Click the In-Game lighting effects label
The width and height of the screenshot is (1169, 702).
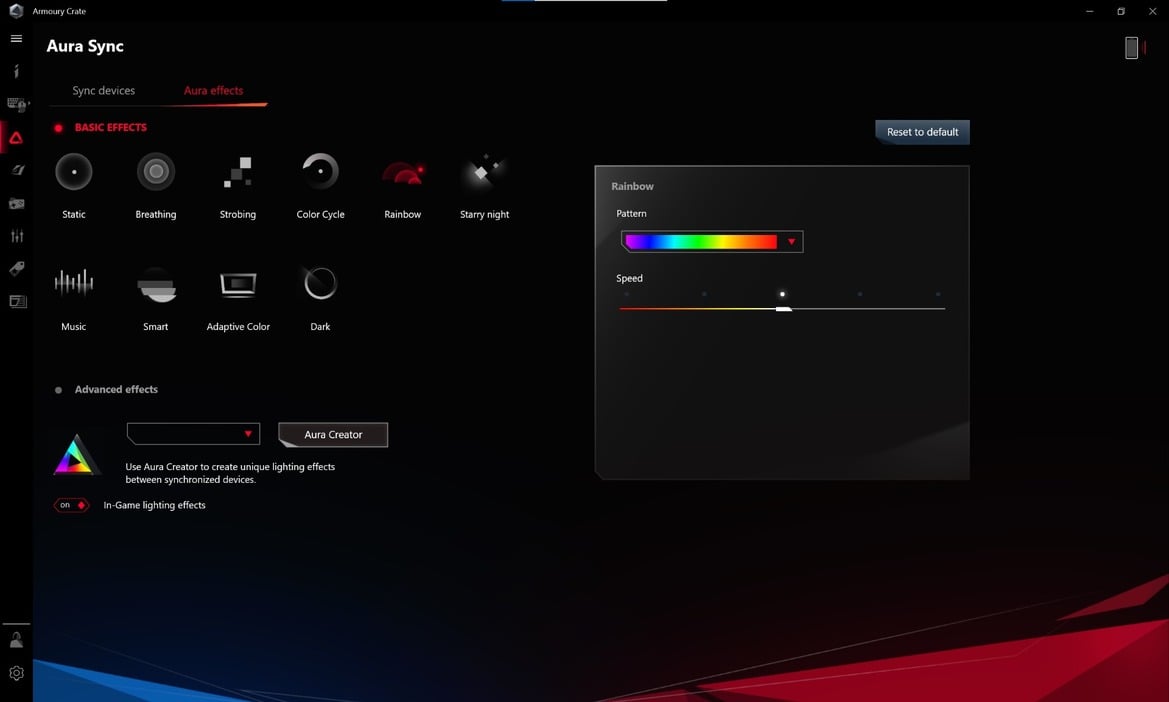pyautogui.click(x=154, y=505)
